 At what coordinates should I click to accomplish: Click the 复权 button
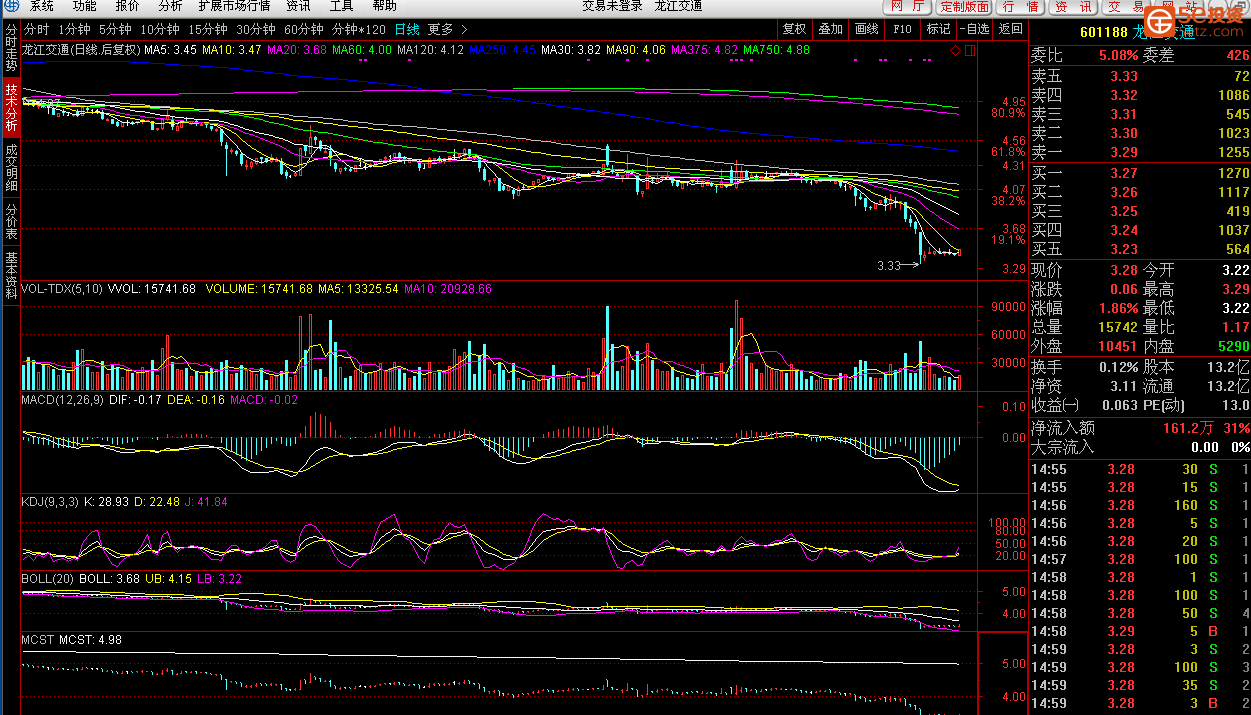coord(794,30)
